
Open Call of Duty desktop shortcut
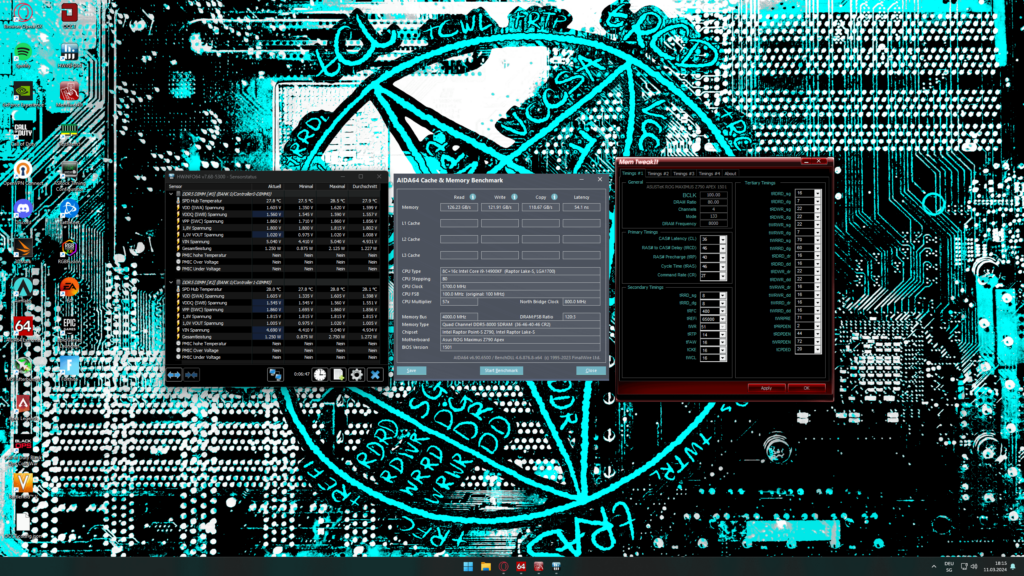click(23, 131)
